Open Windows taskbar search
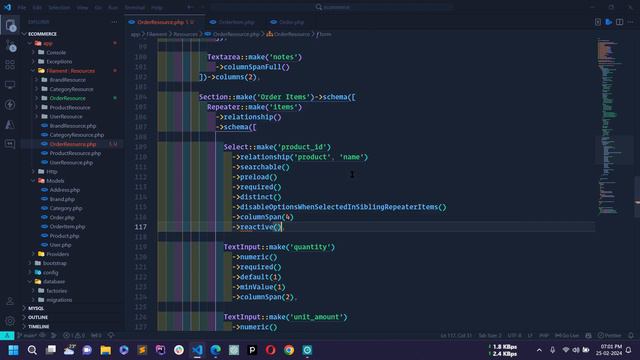This screenshot has height=360, width=640. [x=32, y=350]
